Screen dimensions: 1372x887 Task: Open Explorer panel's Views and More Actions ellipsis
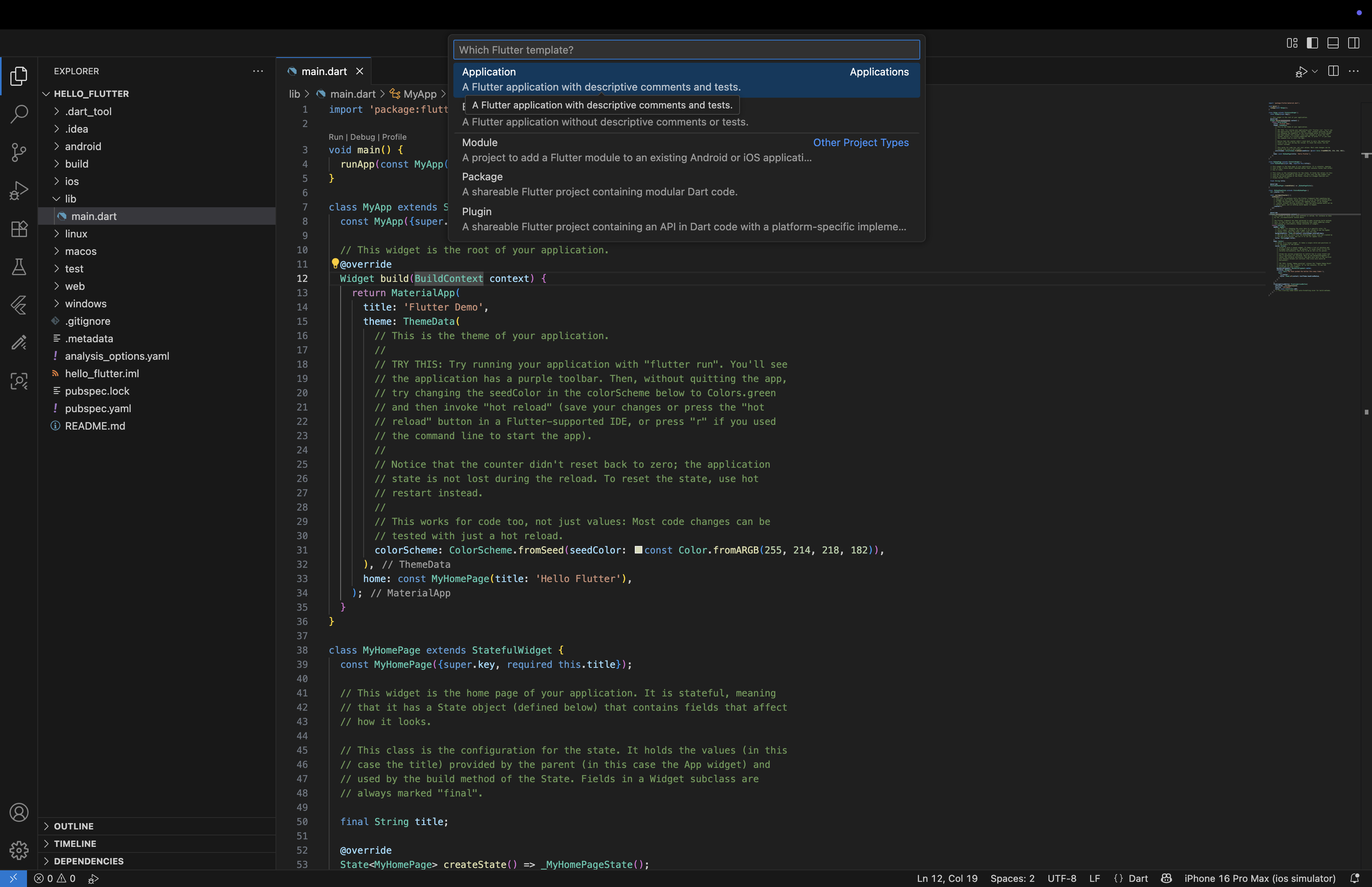pos(258,71)
